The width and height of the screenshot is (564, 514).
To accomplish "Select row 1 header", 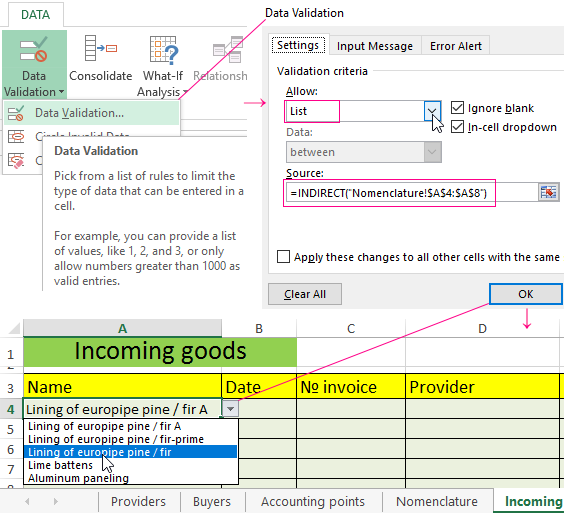I will [11, 354].
